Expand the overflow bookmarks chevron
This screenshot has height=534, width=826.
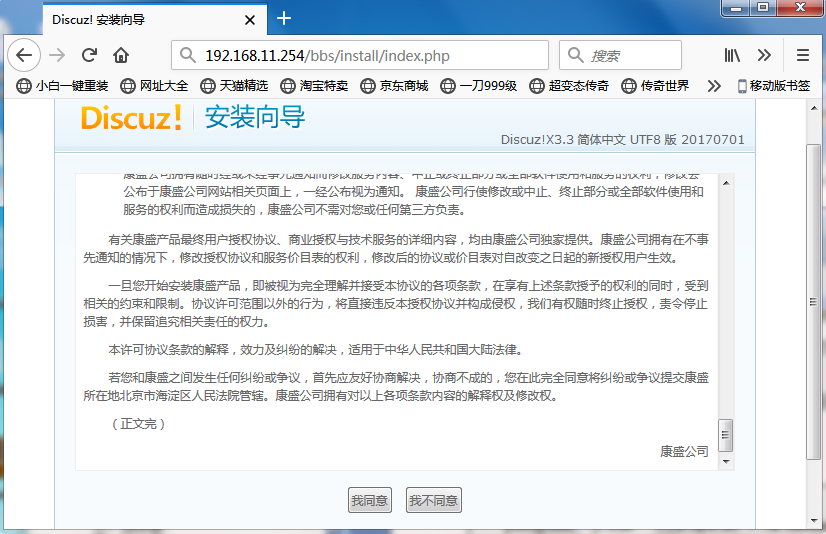714,86
